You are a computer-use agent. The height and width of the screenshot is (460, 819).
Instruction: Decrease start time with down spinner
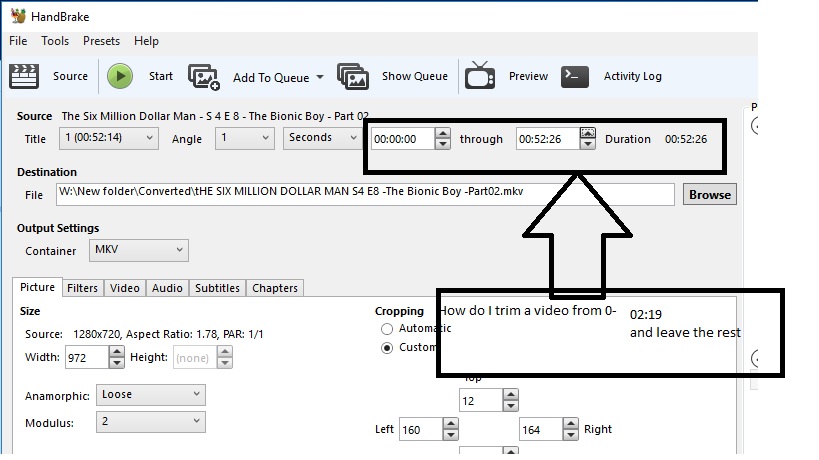[x=442, y=145]
